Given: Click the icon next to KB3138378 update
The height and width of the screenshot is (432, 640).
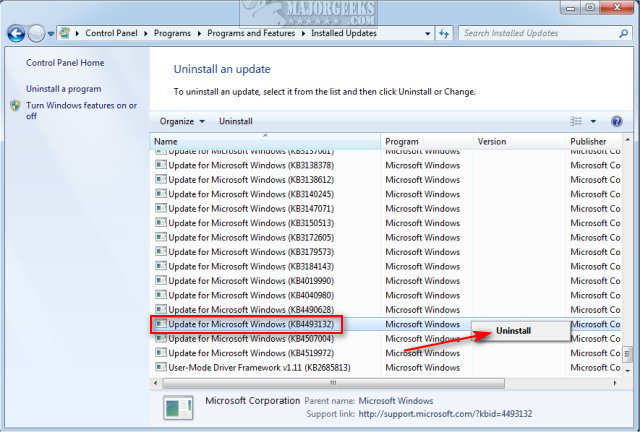Looking at the screenshot, I should pyautogui.click(x=161, y=165).
